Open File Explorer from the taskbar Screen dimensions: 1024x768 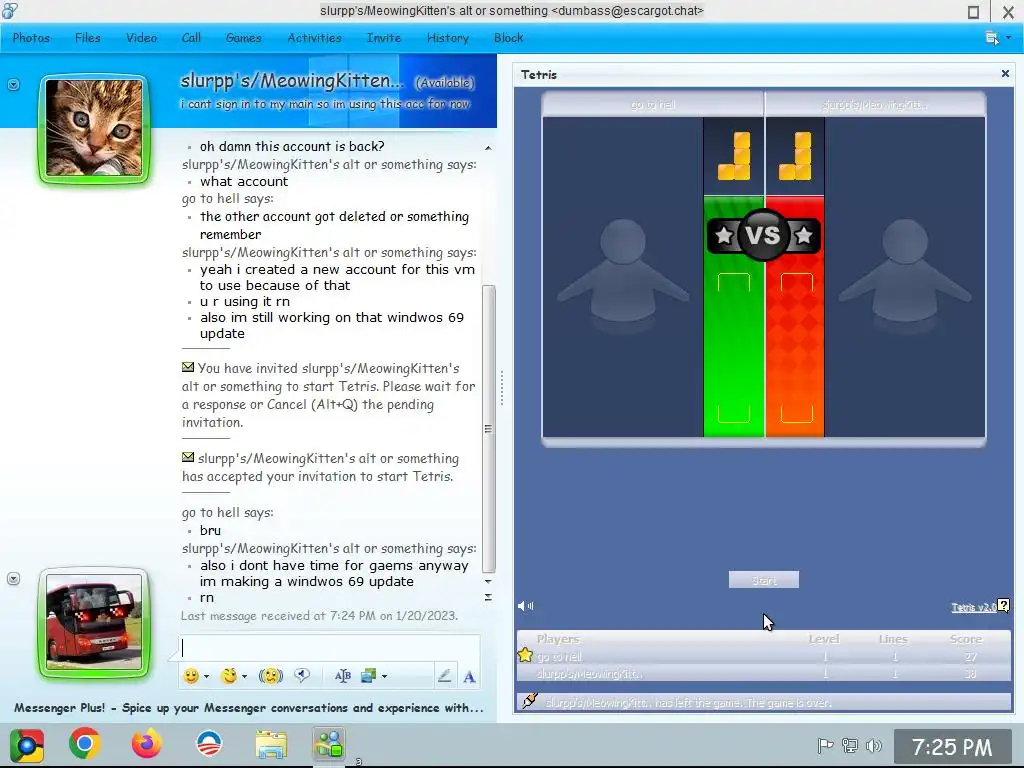271,744
